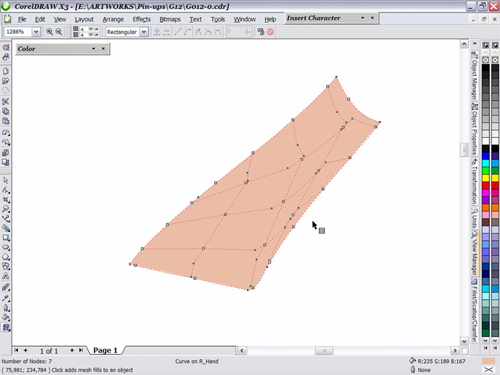Increase the mesh grid columns spinner

click(x=96, y=29)
